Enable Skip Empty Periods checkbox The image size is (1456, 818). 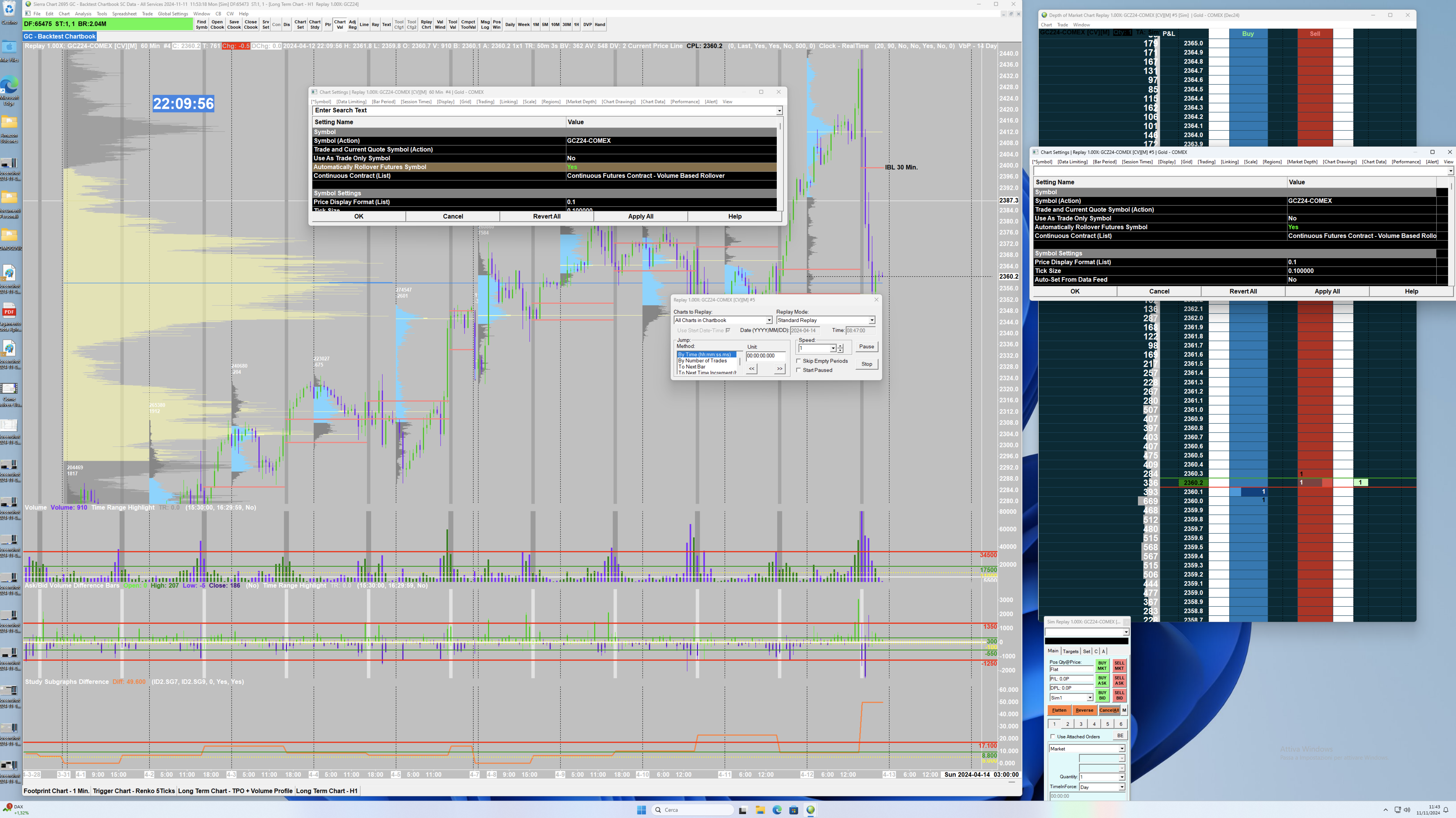pos(799,361)
